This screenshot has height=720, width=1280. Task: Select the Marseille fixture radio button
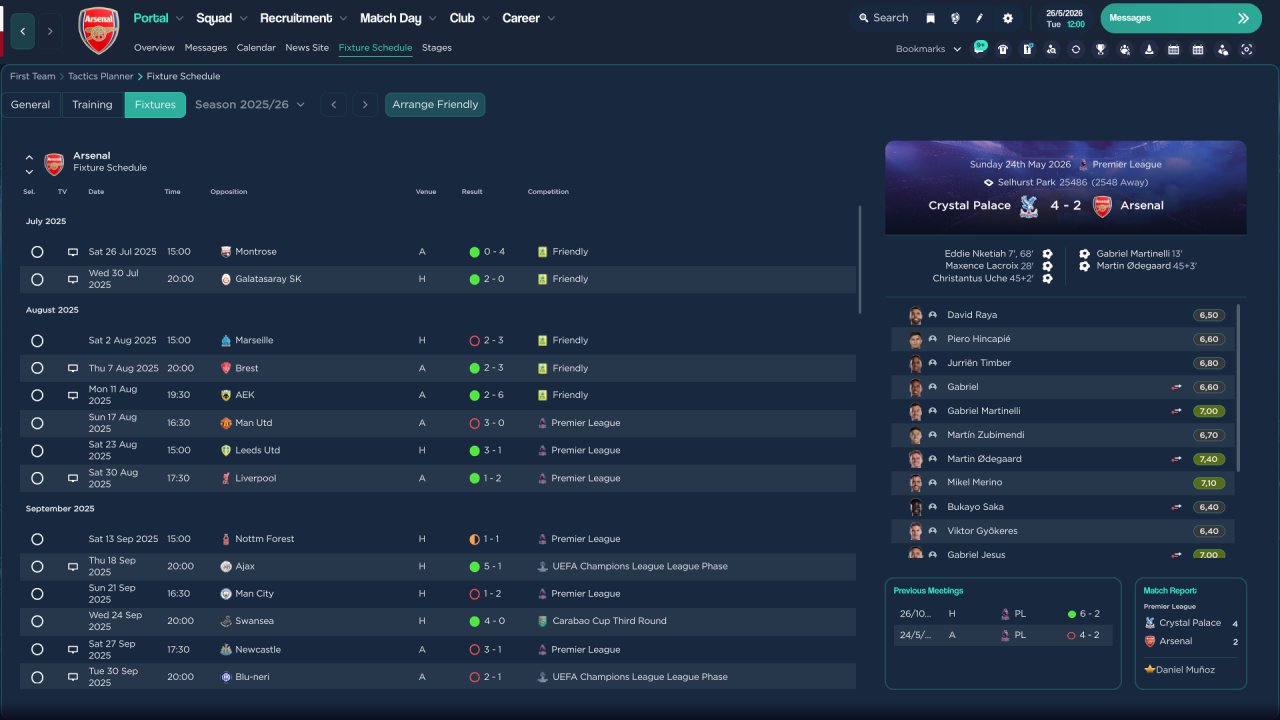click(37, 341)
